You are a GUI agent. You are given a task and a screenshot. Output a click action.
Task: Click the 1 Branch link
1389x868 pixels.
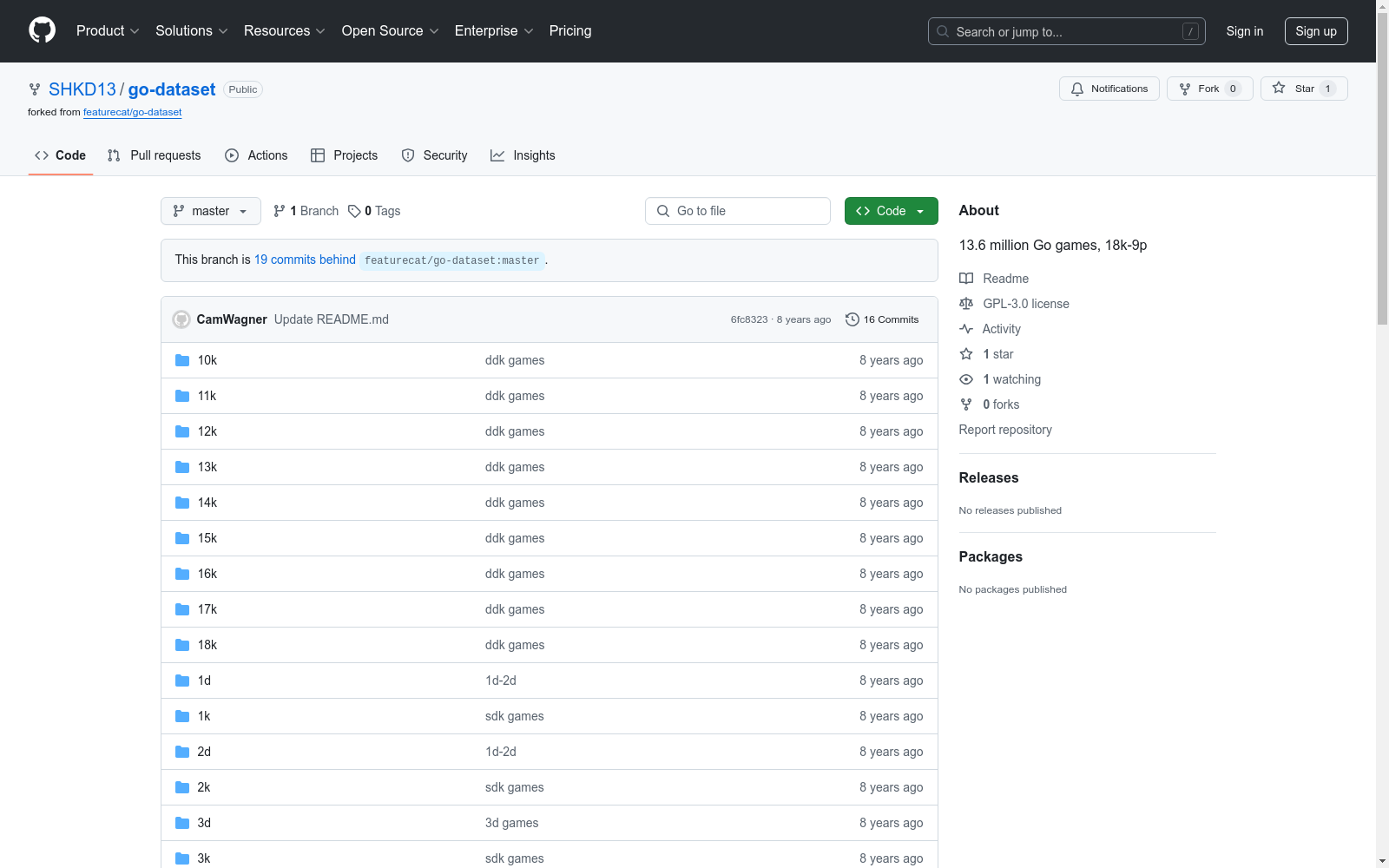point(306,211)
